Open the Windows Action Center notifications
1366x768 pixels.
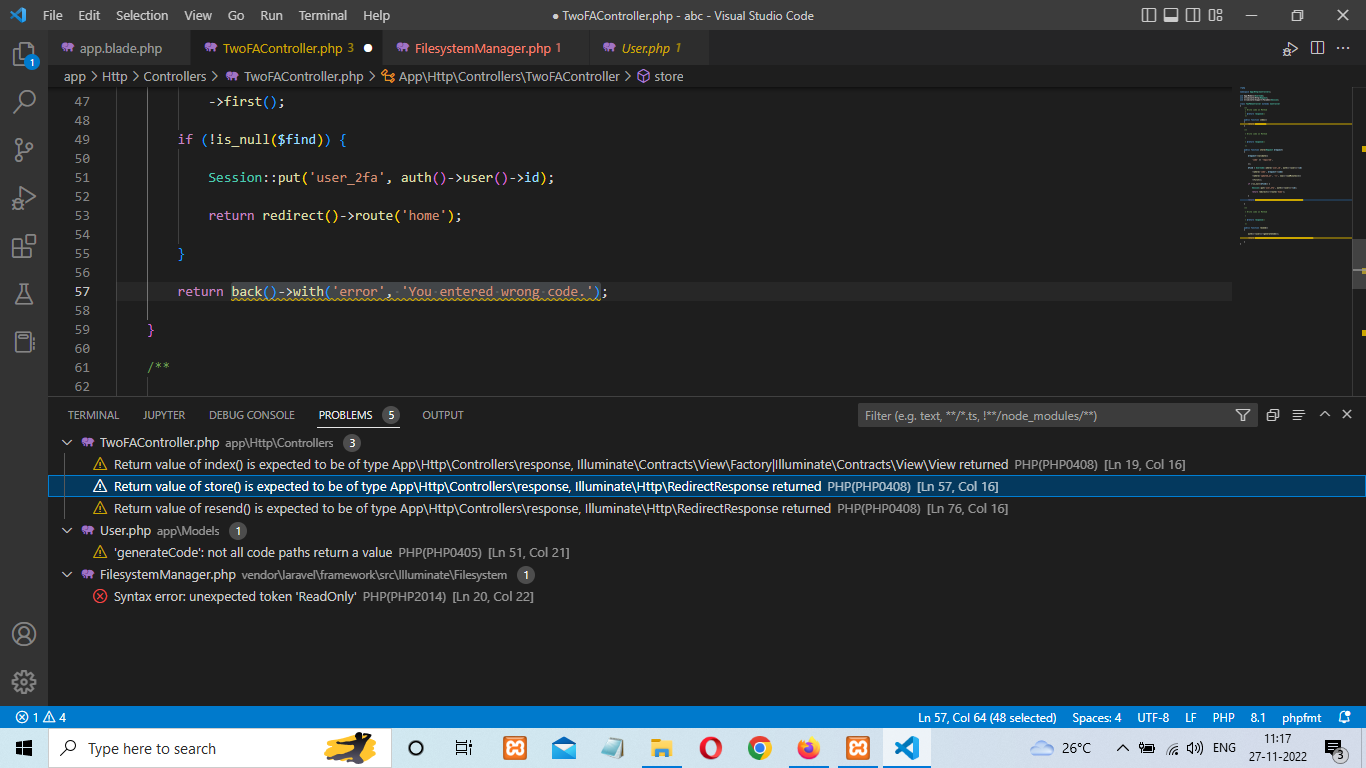(1334, 748)
